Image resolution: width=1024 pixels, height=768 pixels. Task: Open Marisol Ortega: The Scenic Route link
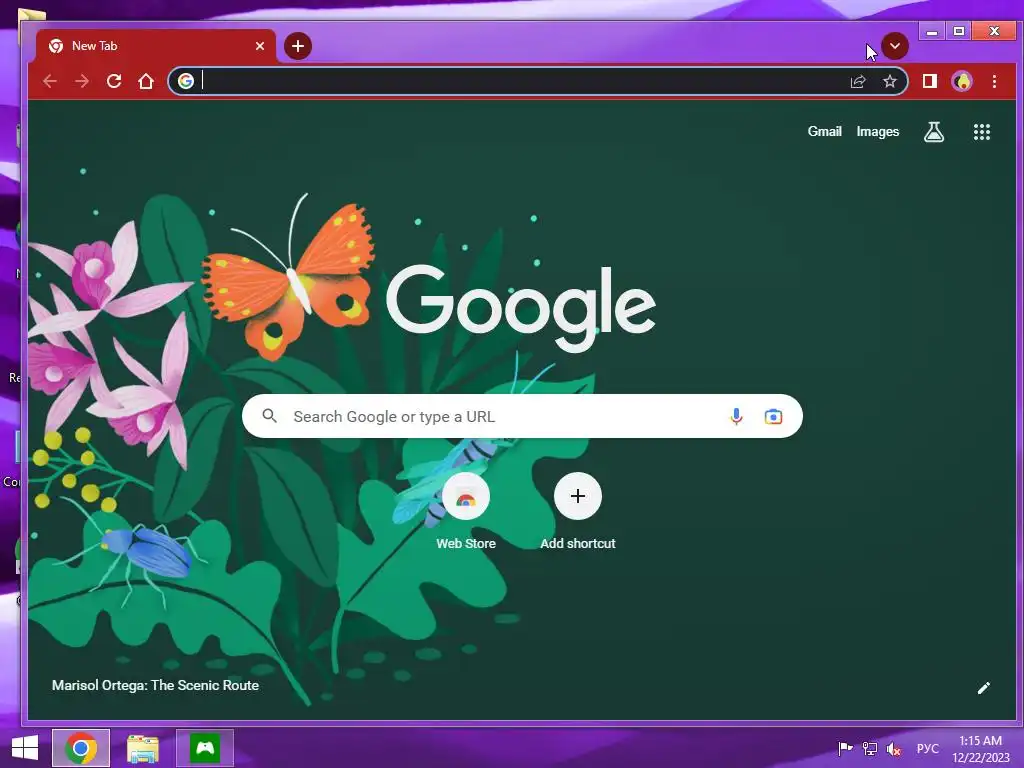click(x=155, y=685)
